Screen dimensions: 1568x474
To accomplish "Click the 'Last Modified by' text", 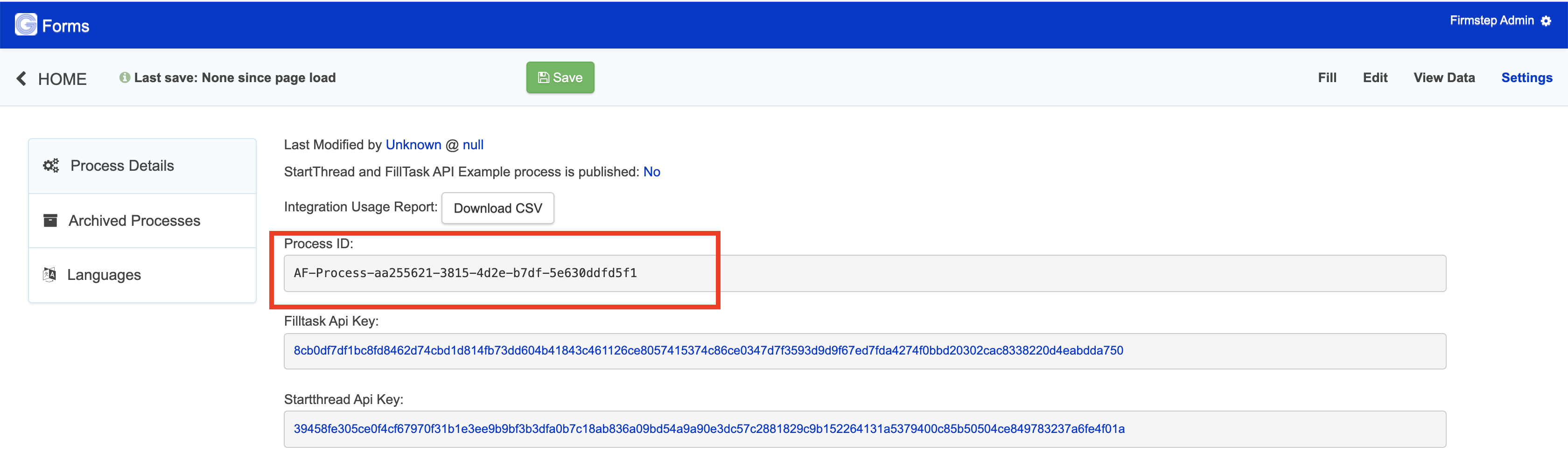I will tap(333, 145).
